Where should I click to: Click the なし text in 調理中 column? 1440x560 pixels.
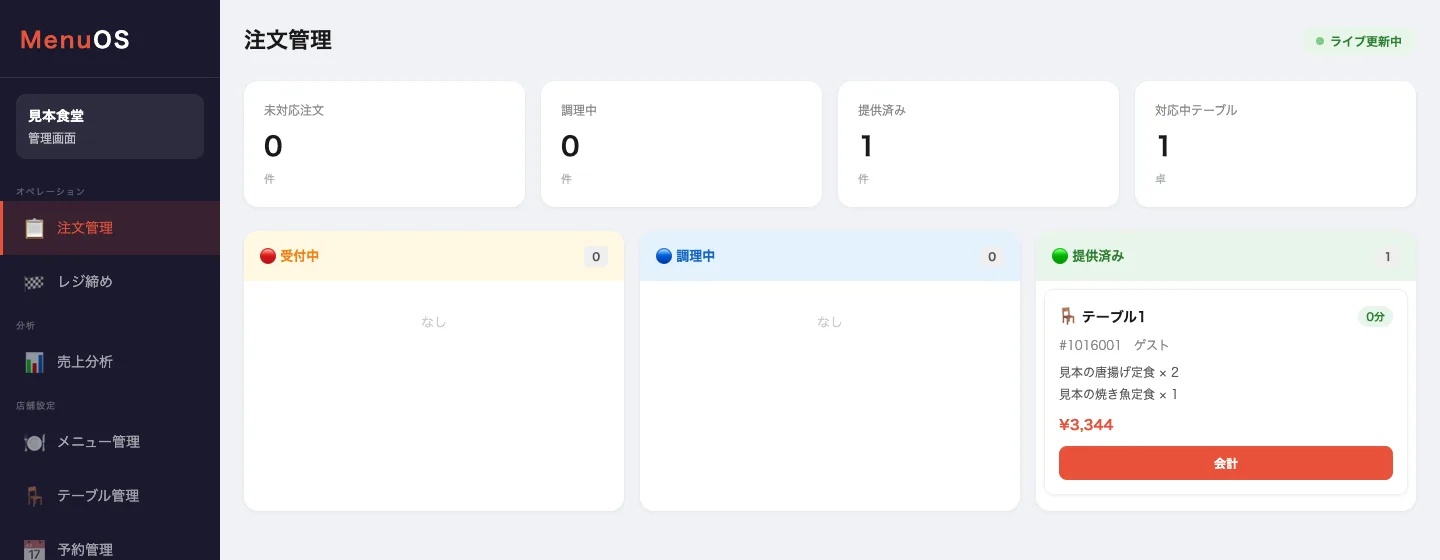tap(830, 322)
